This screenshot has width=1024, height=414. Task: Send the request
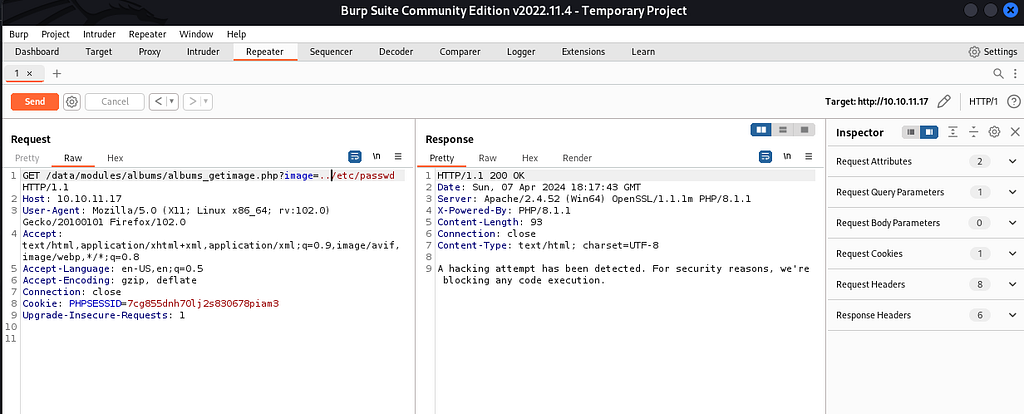(x=35, y=101)
